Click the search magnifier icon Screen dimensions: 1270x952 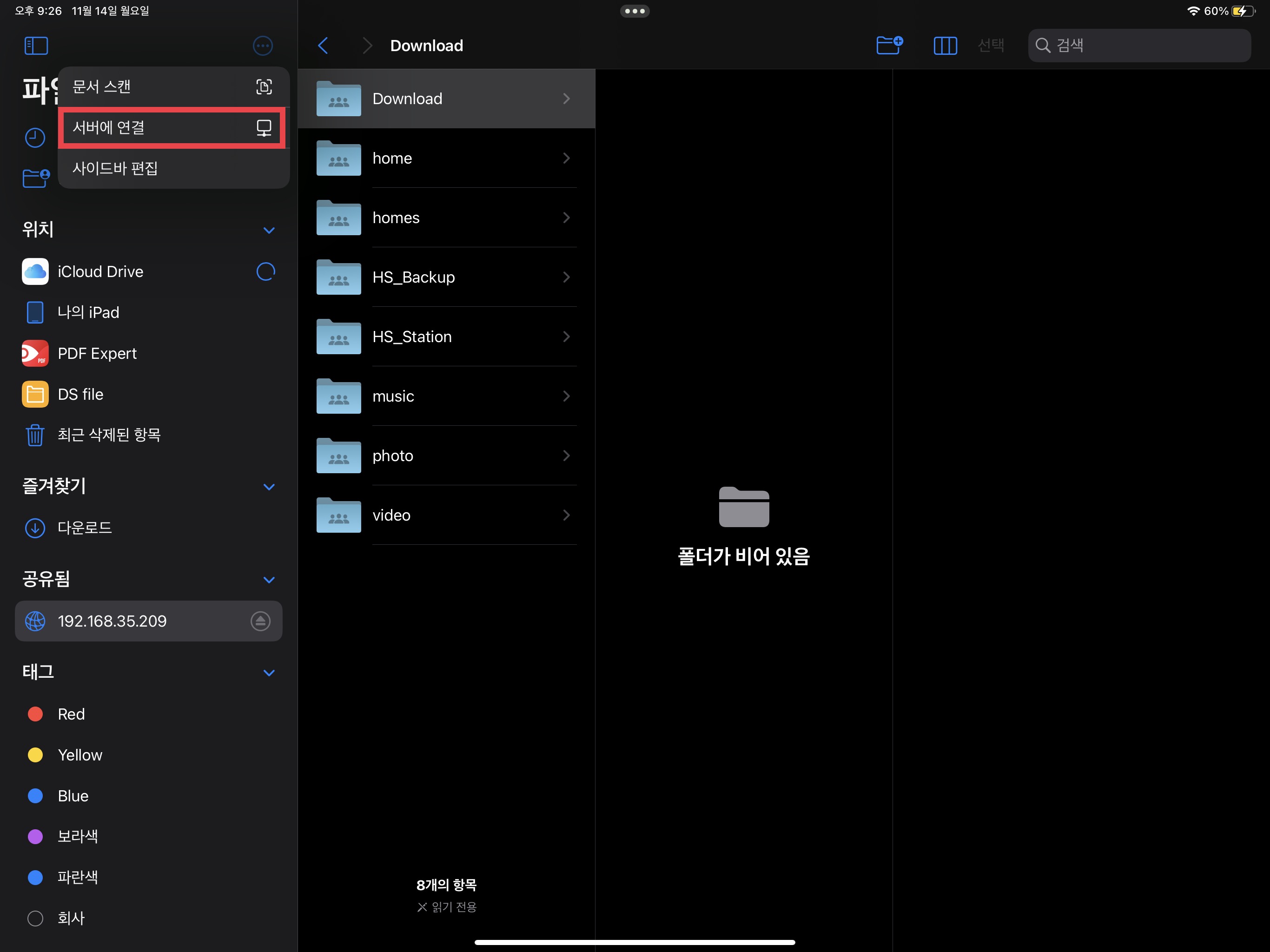pos(1043,46)
